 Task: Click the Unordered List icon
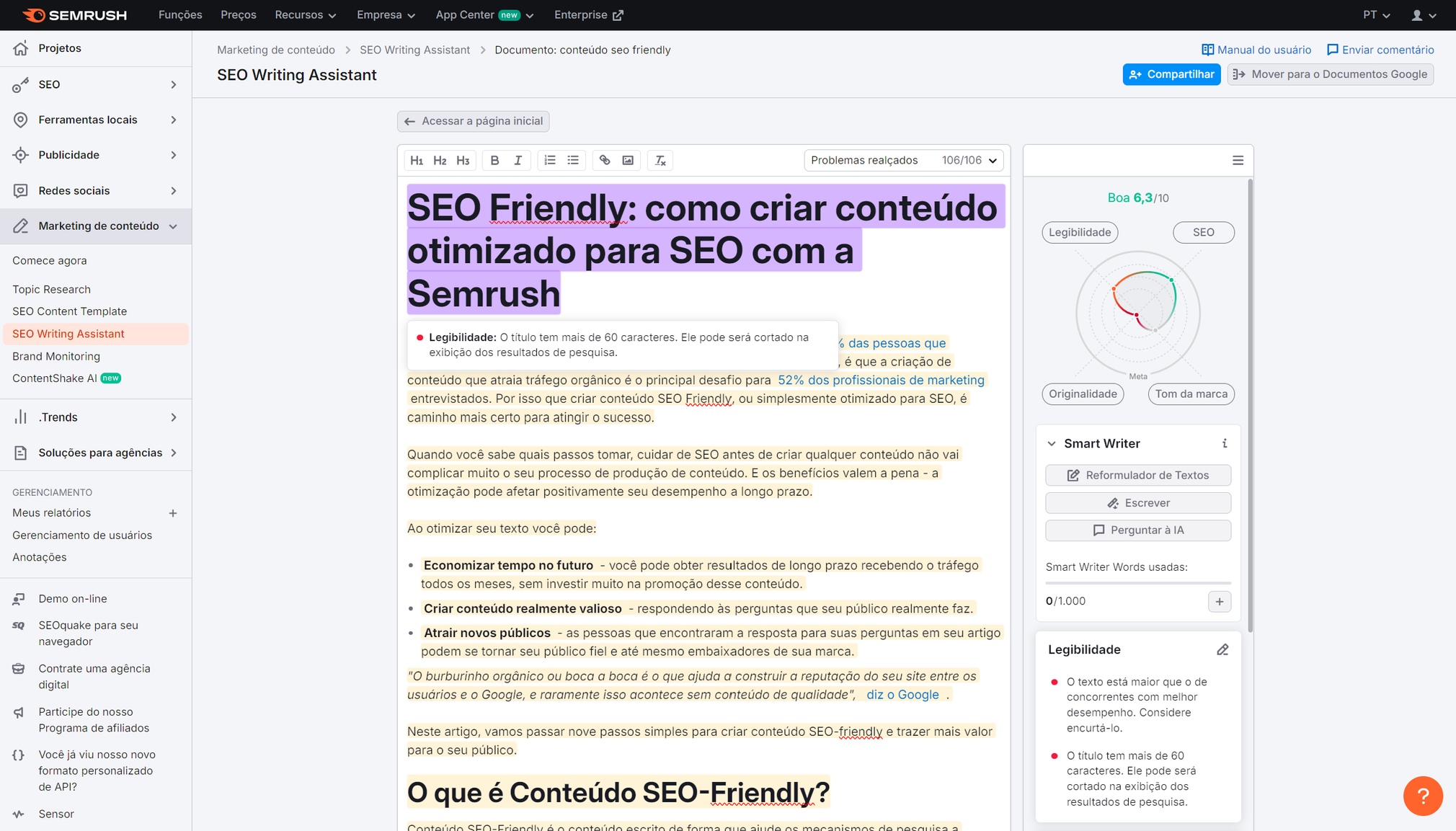tap(574, 160)
